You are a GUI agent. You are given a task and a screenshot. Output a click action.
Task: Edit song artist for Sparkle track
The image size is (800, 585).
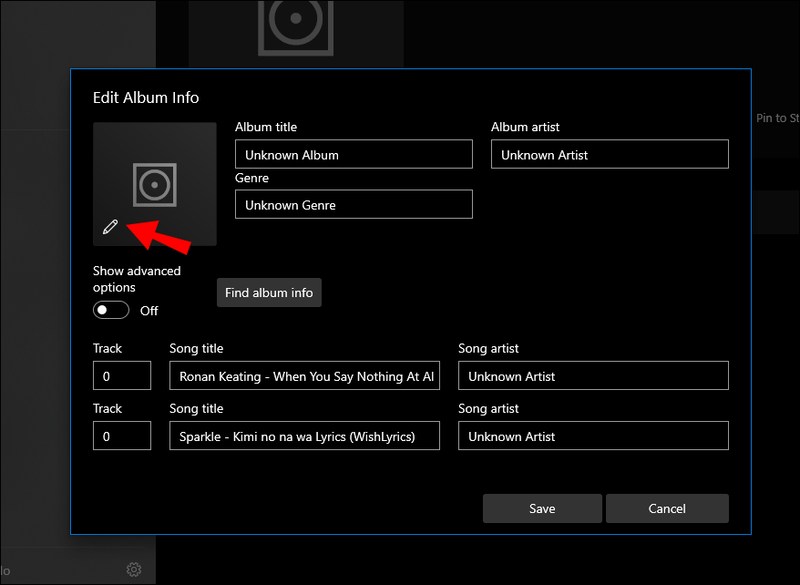[x=593, y=436]
